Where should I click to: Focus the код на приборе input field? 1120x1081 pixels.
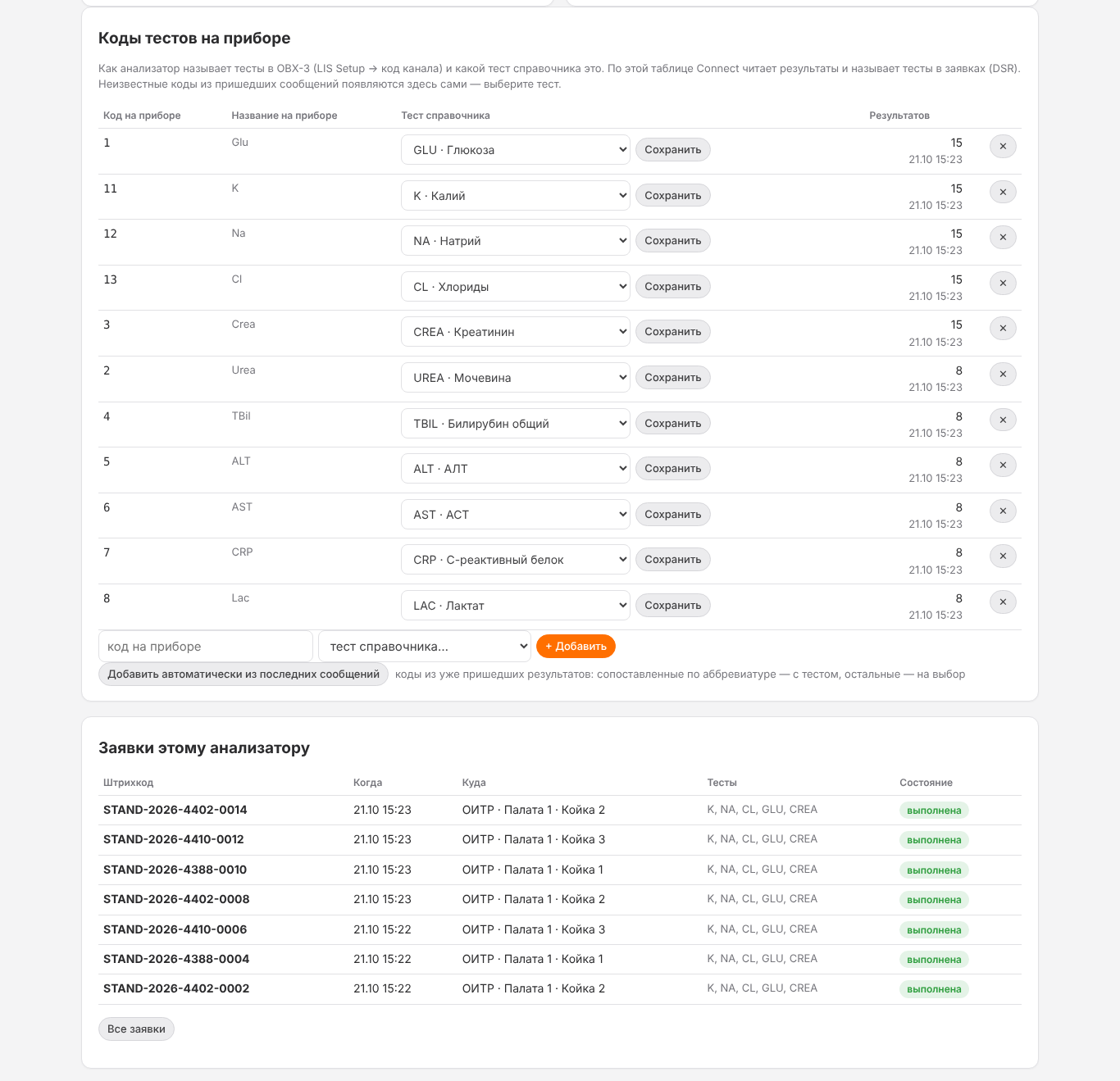(x=206, y=646)
